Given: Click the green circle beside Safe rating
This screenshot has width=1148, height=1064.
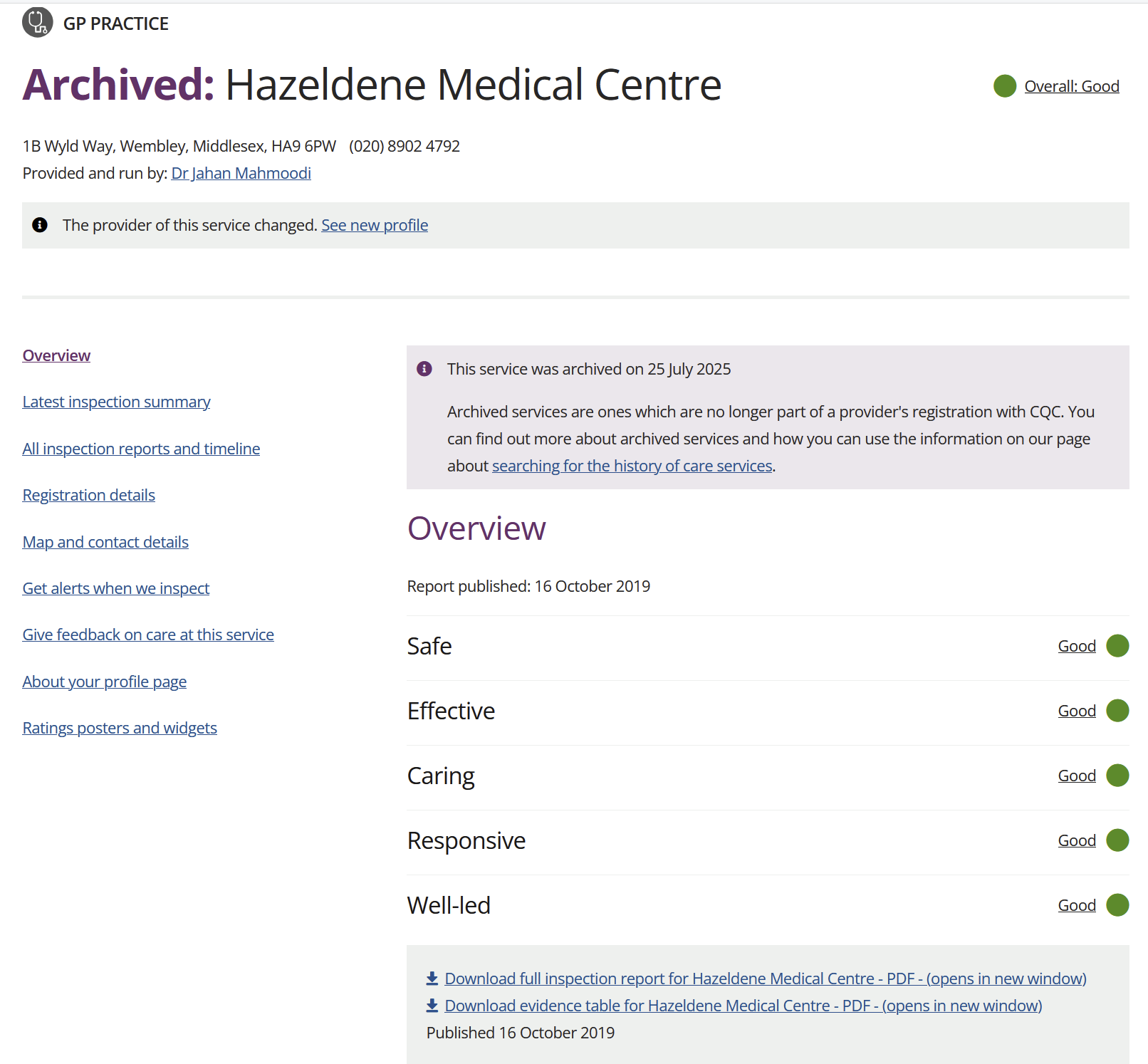Looking at the screenshot, I should (1117, 646).
